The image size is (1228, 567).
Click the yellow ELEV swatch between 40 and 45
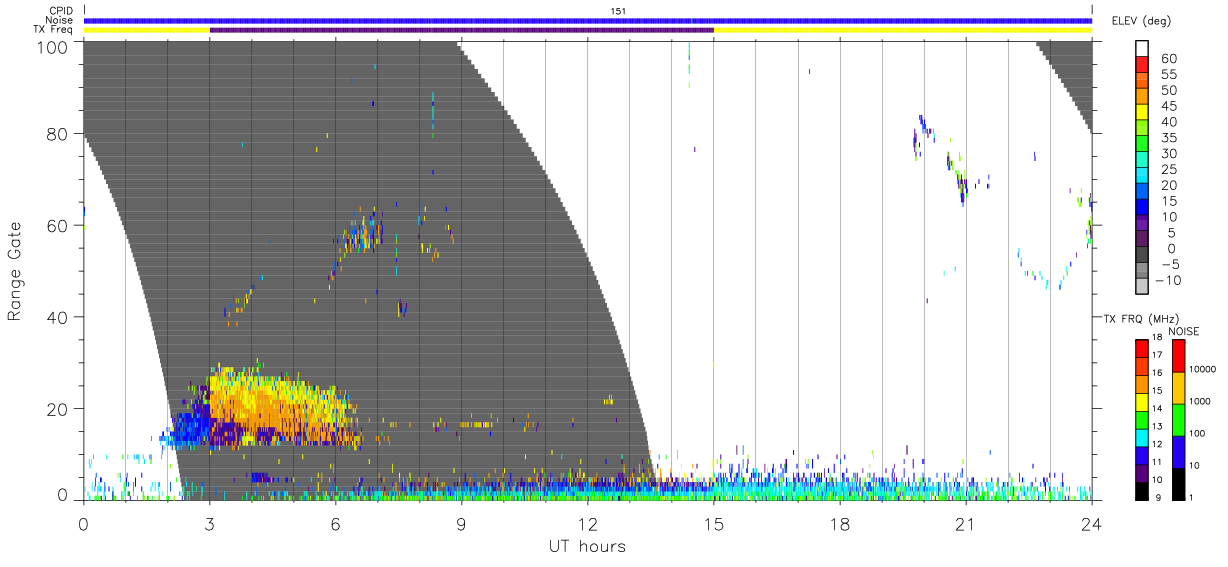point(1143,114)
